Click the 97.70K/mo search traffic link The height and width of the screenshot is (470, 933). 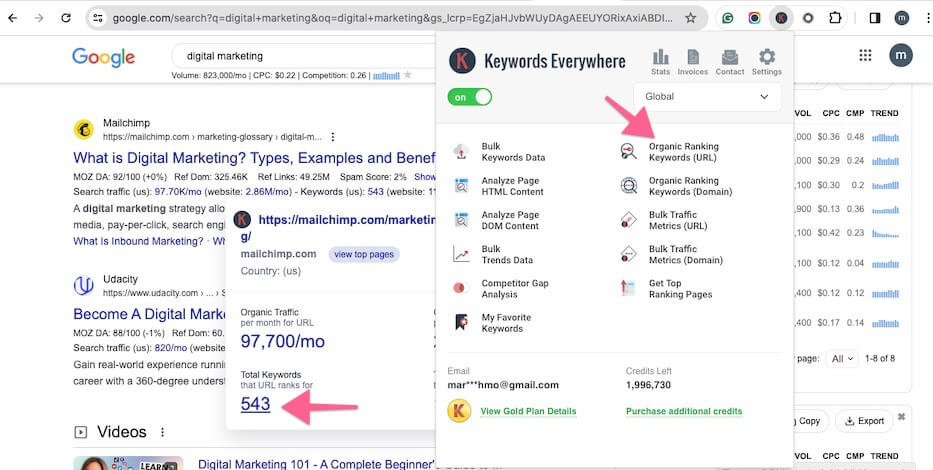[179, 192]
